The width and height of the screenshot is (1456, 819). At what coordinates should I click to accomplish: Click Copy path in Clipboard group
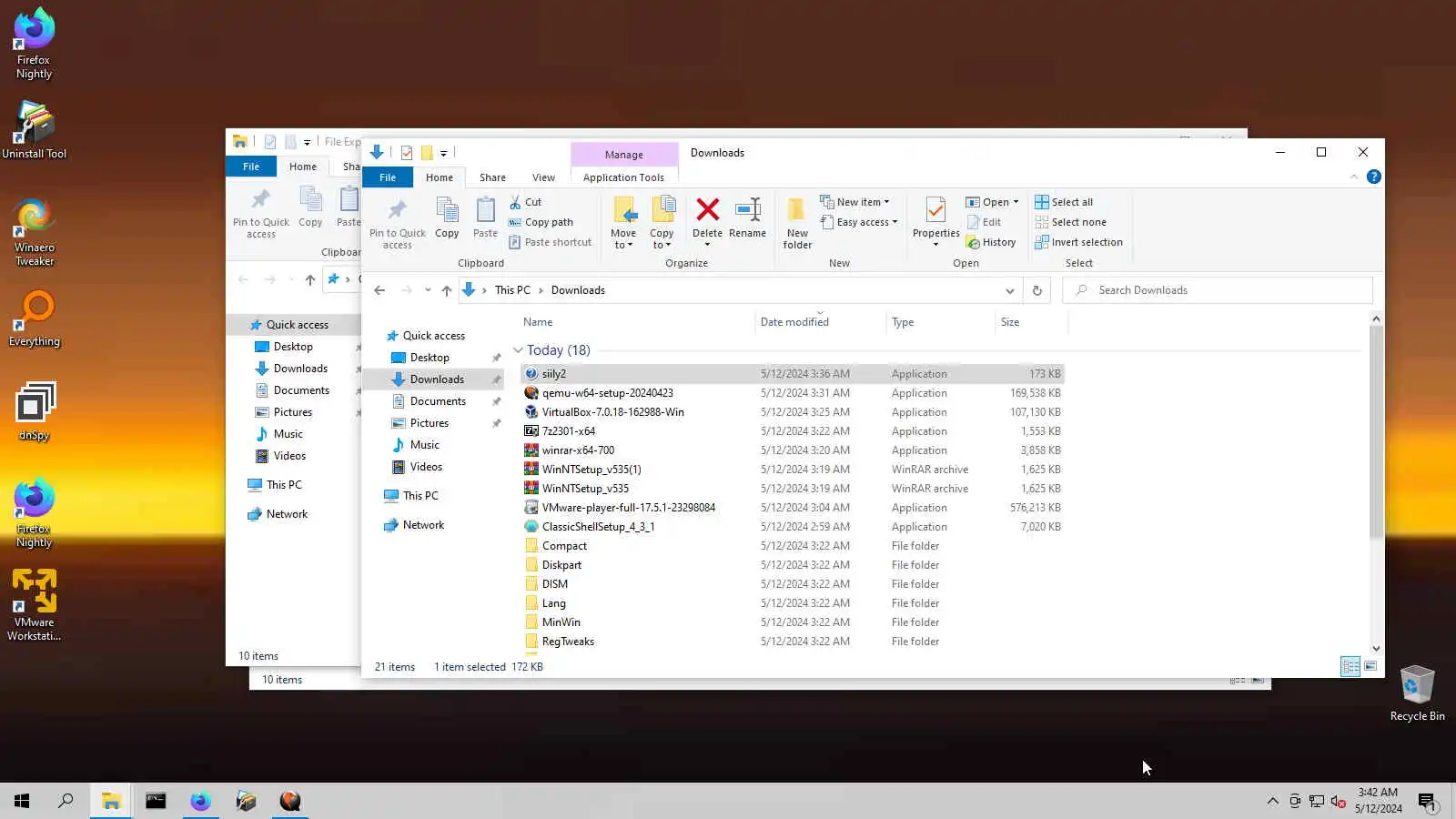541,222
